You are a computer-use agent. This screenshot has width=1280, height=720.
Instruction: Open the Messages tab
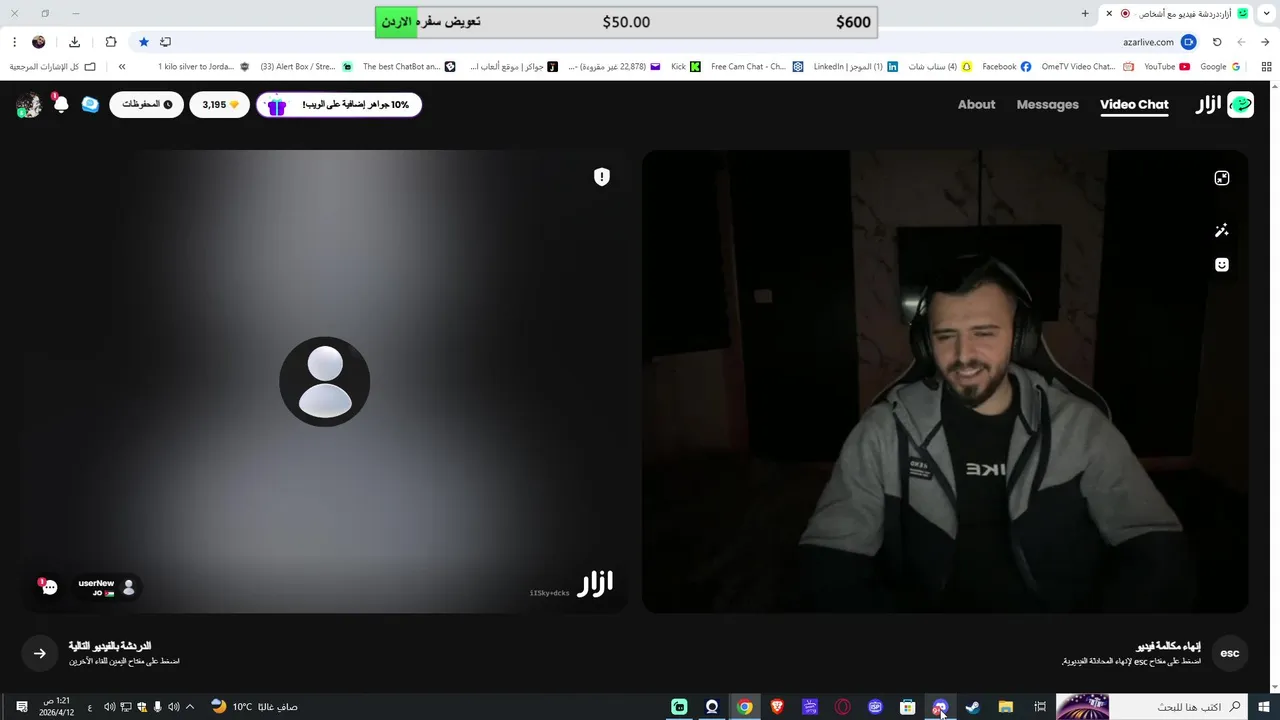click(1047, 105)
